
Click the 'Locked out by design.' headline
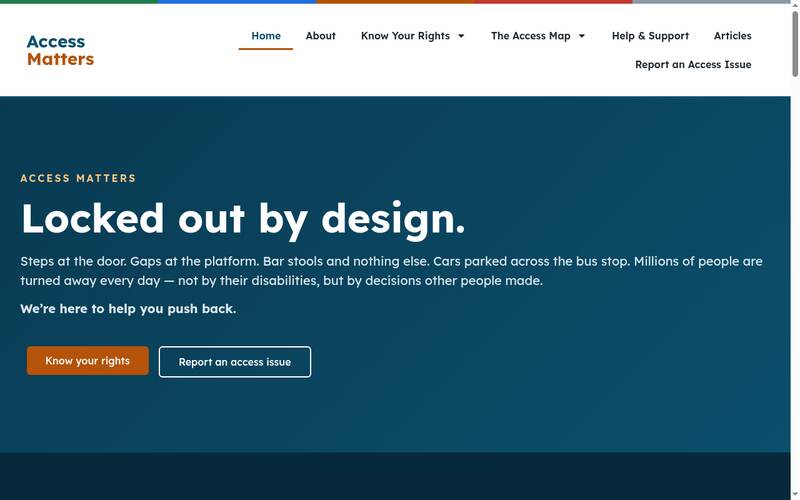(243, 219)
